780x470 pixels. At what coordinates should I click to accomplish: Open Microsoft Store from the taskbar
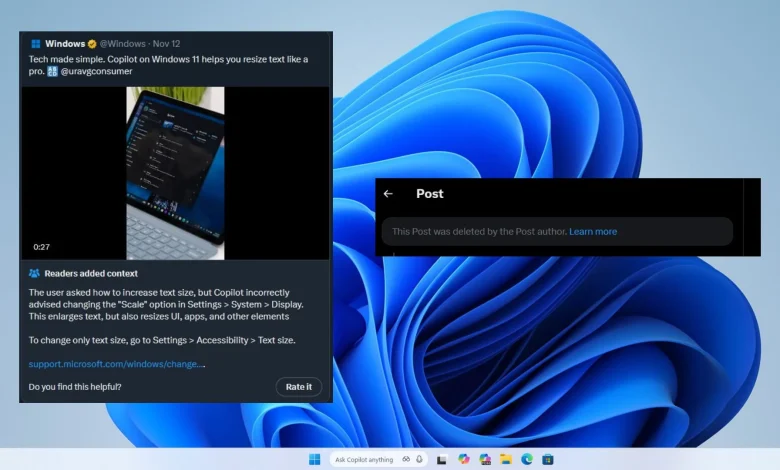coord(548,459)
